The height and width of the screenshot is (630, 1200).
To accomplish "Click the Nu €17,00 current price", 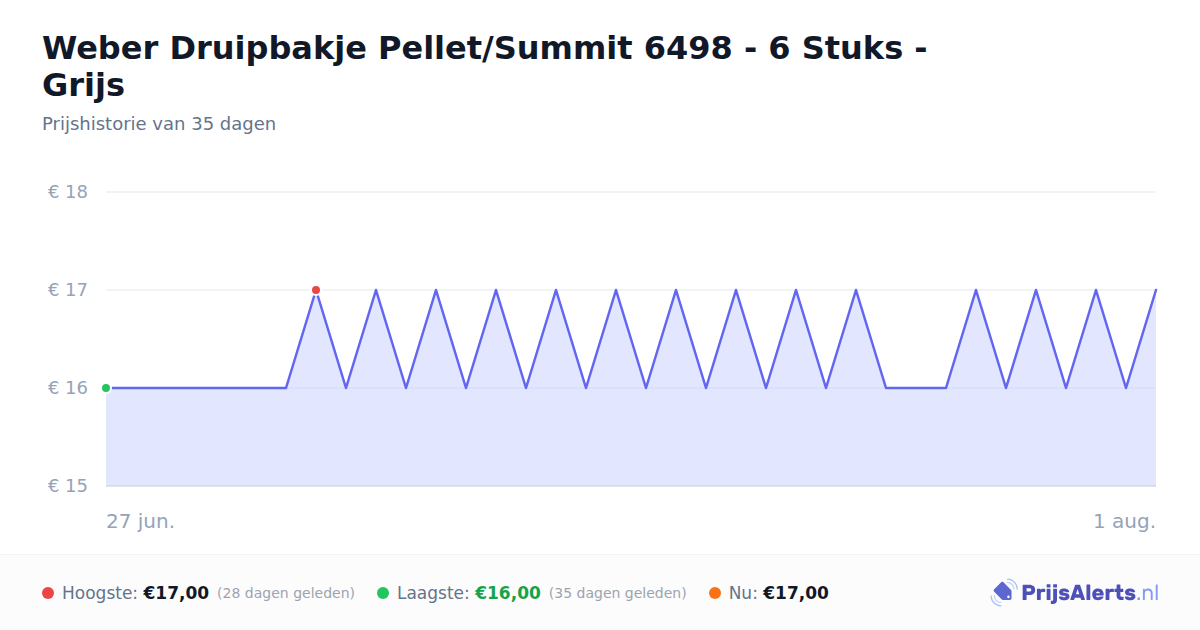I will tap(796, 593).
